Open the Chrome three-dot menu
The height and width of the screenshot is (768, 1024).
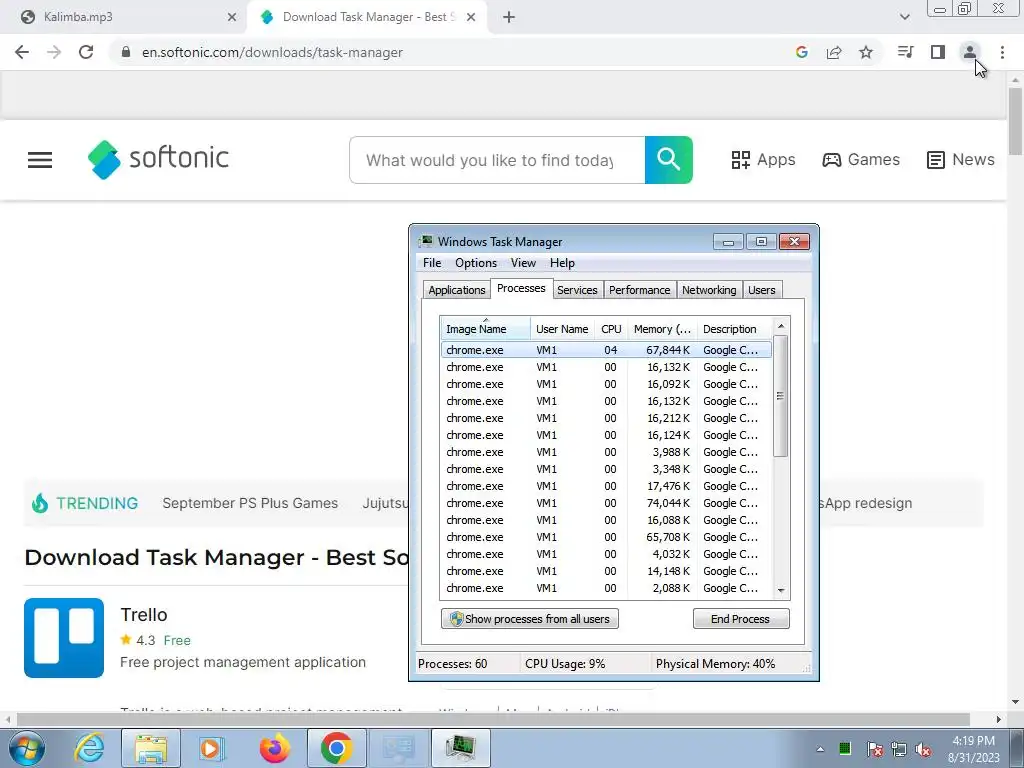(1002, 52)
